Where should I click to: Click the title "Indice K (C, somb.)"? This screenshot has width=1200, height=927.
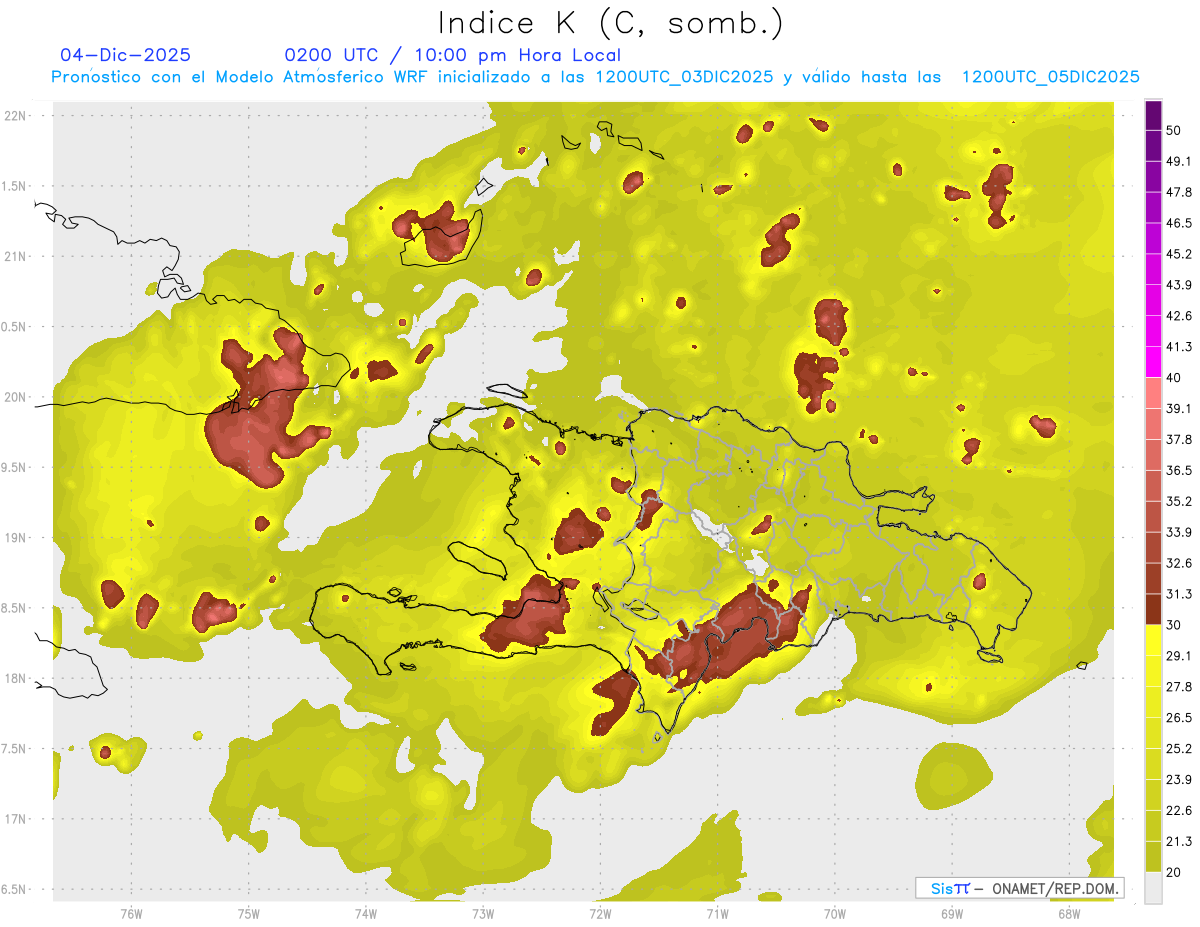611,23
